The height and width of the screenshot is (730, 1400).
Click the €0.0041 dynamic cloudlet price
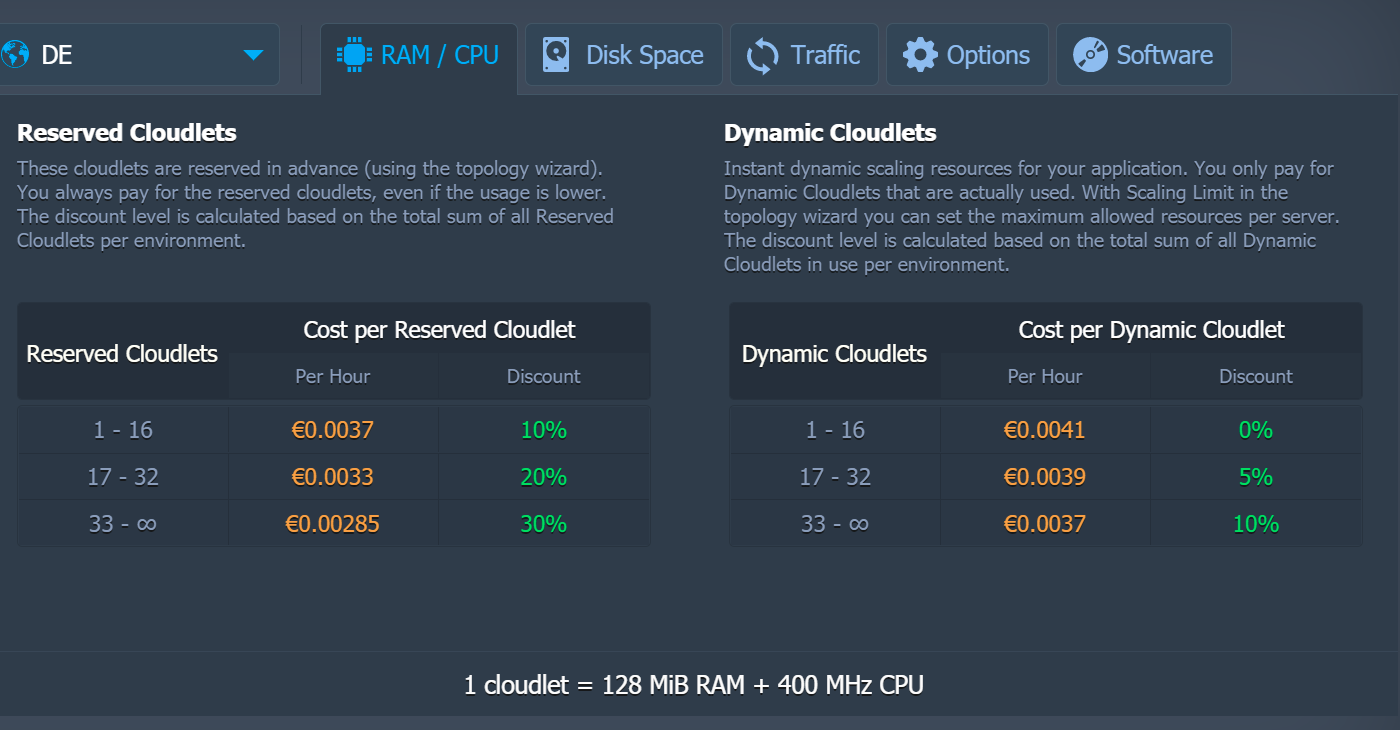[1044, 430]
